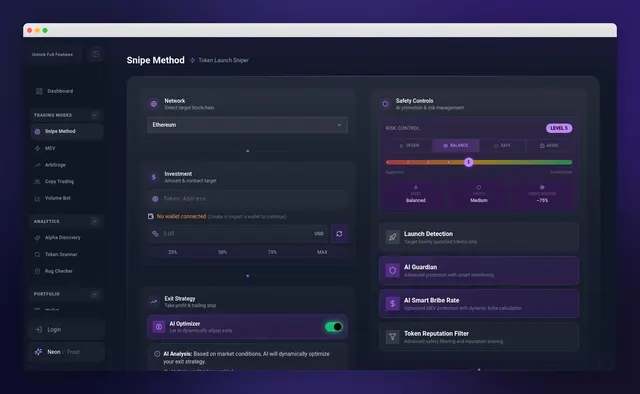Select the BALANCE risk tab
This screenshot has height=394, width=640.
click(456, 145)
